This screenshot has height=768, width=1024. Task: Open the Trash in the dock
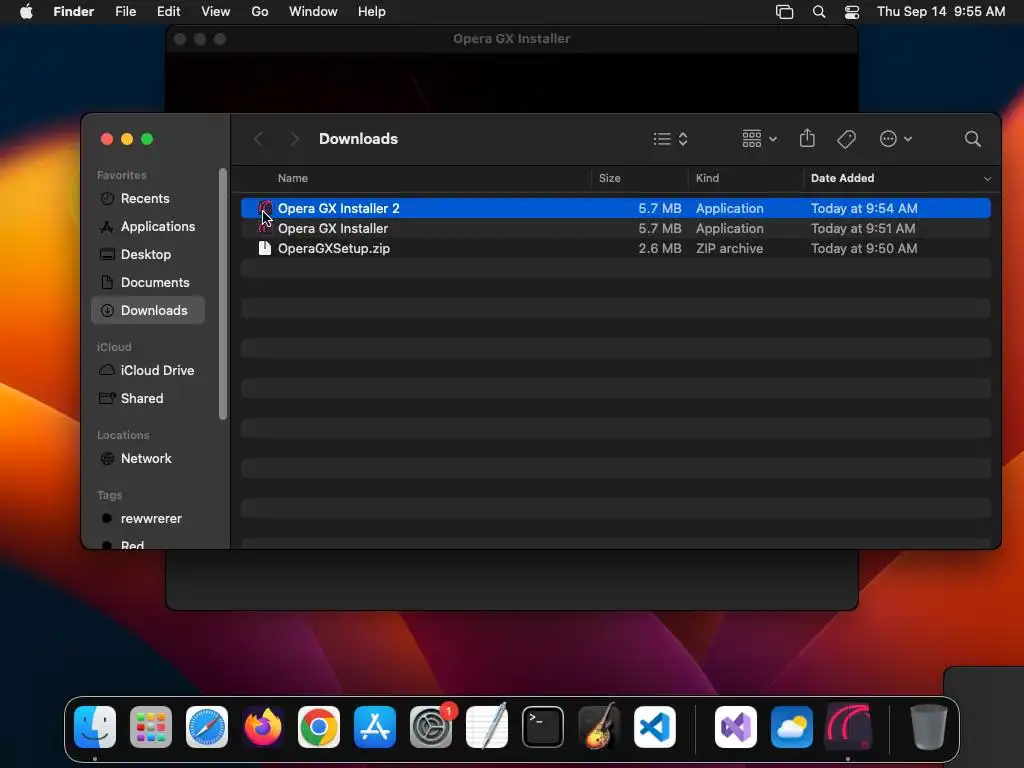929,727
